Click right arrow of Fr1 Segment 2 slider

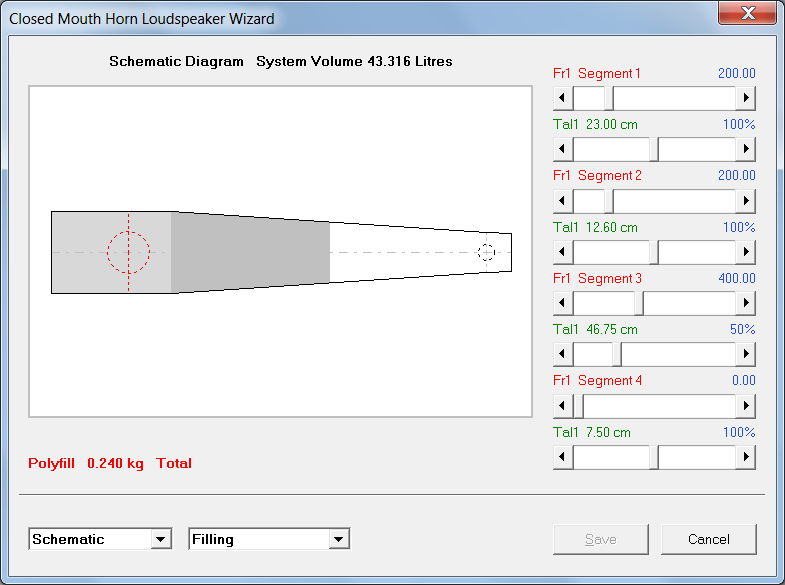[745, 201]
